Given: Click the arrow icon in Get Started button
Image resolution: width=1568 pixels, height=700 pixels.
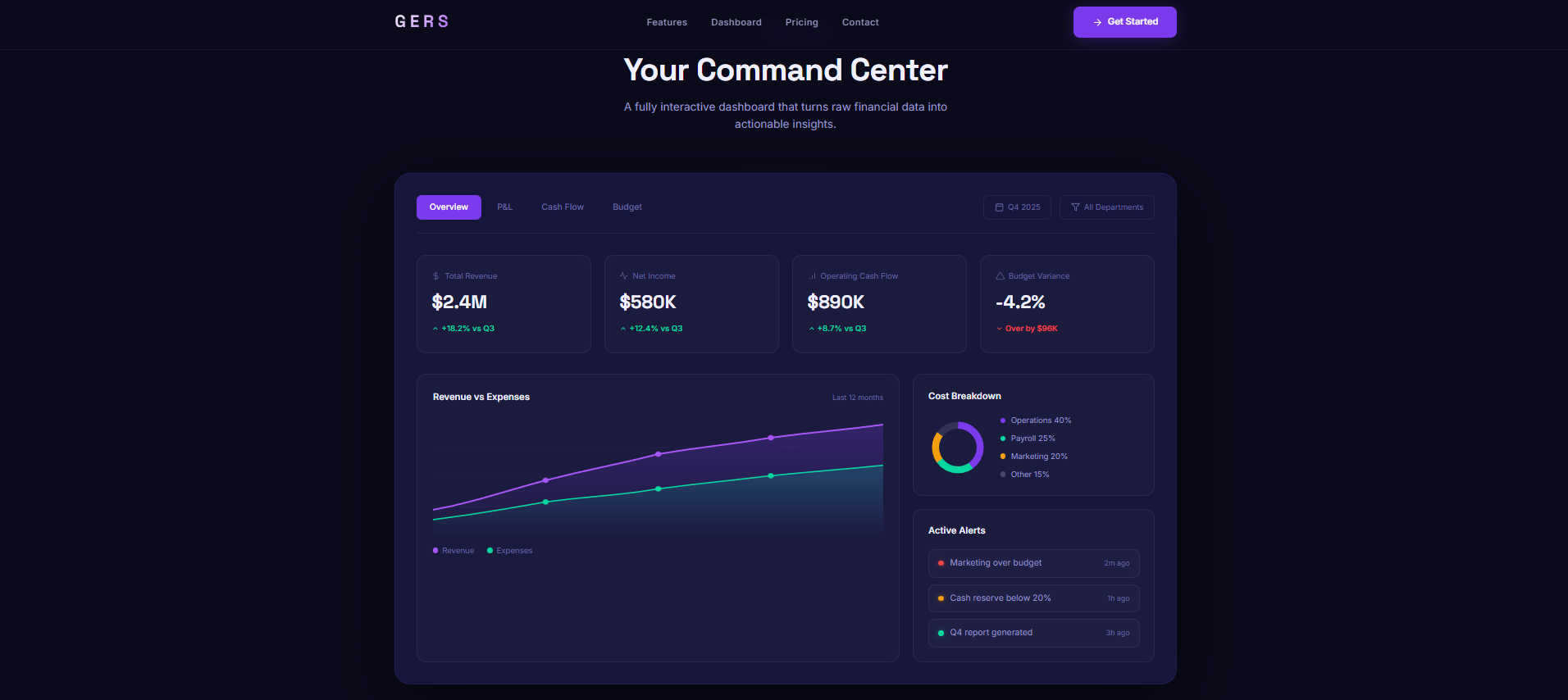Looking at the screenshot, I should [x=1097, y=22].
